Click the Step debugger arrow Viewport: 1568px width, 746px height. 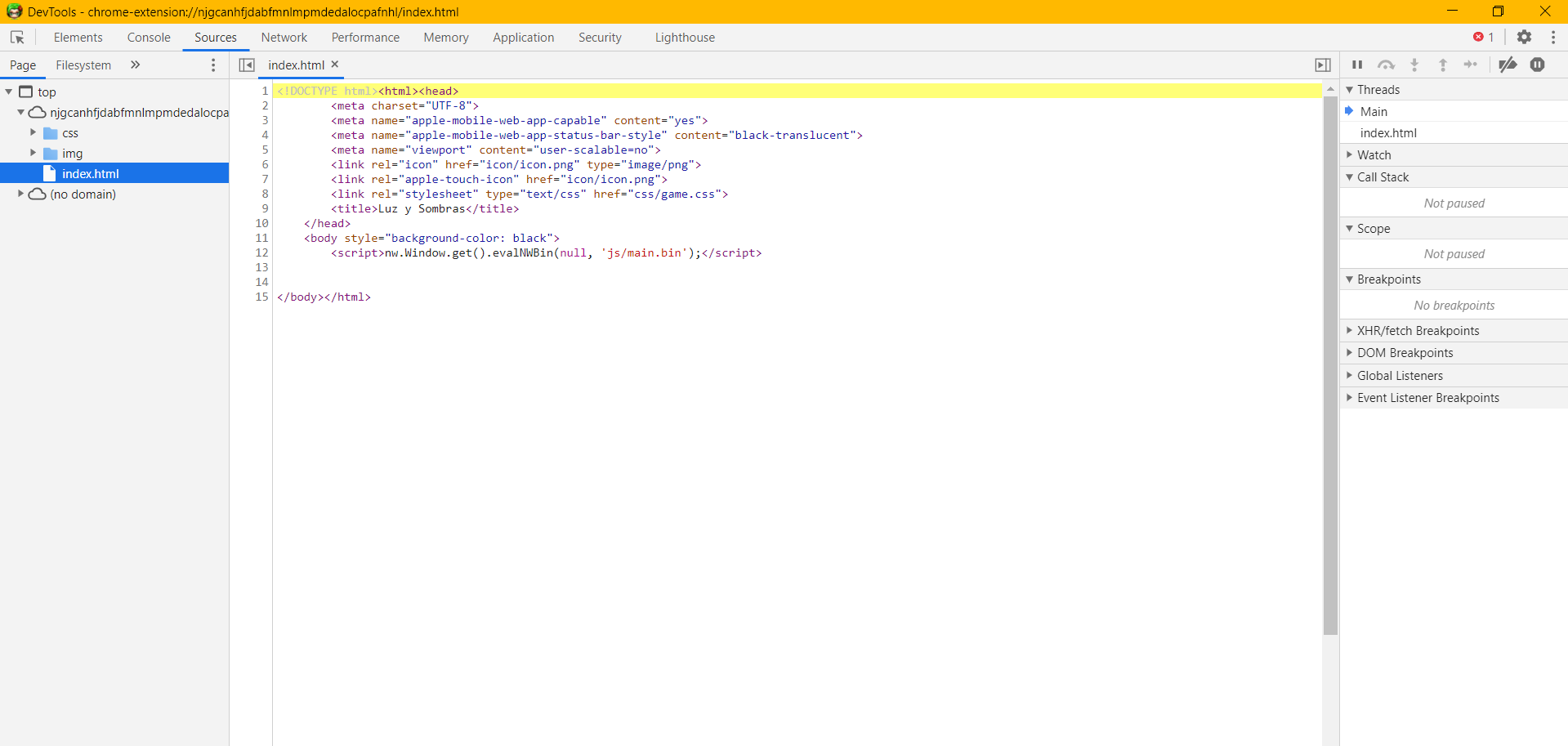[1471, 65]
